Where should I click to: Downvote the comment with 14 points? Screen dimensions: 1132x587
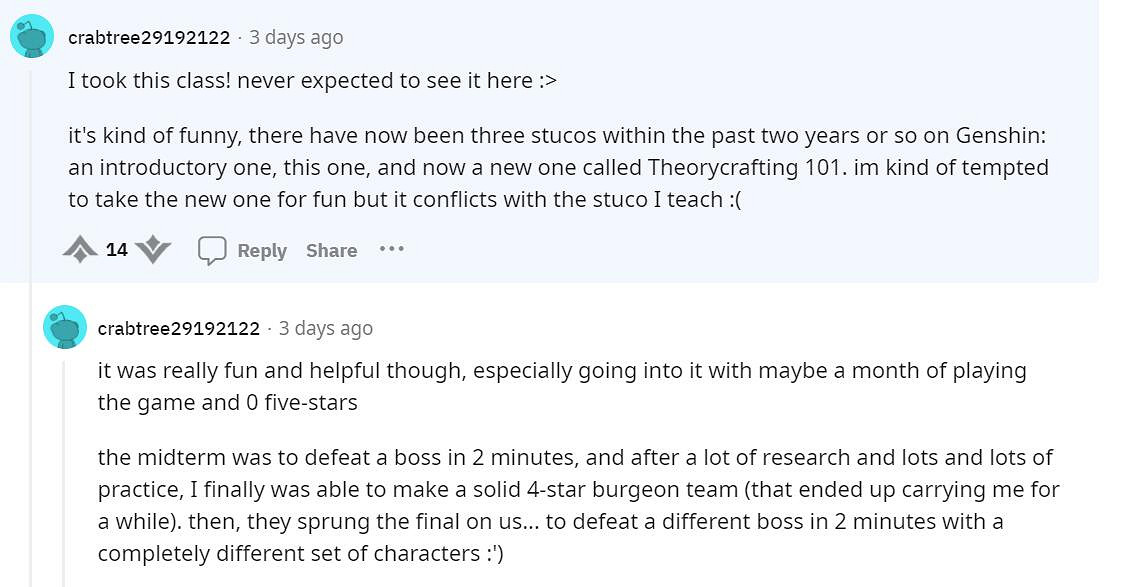coord(153,249)
